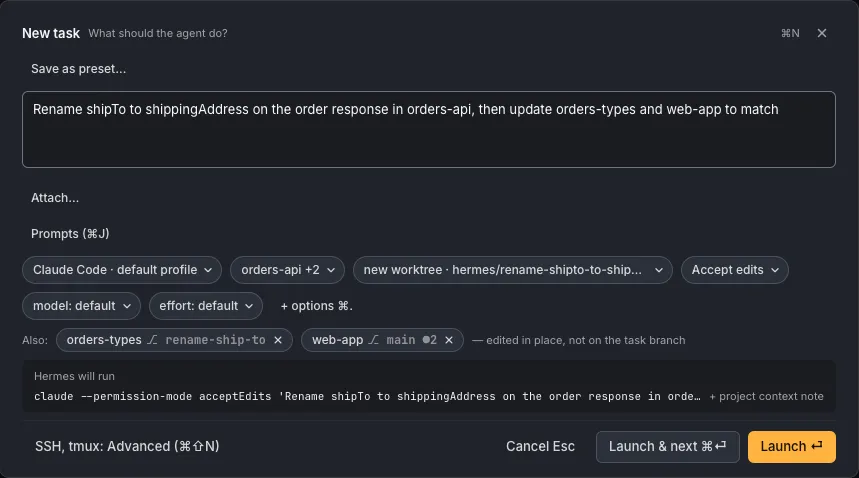Click 'What should the agent do?' text
The width and height of the screenshot is (859, 478).
click(158, 33)
